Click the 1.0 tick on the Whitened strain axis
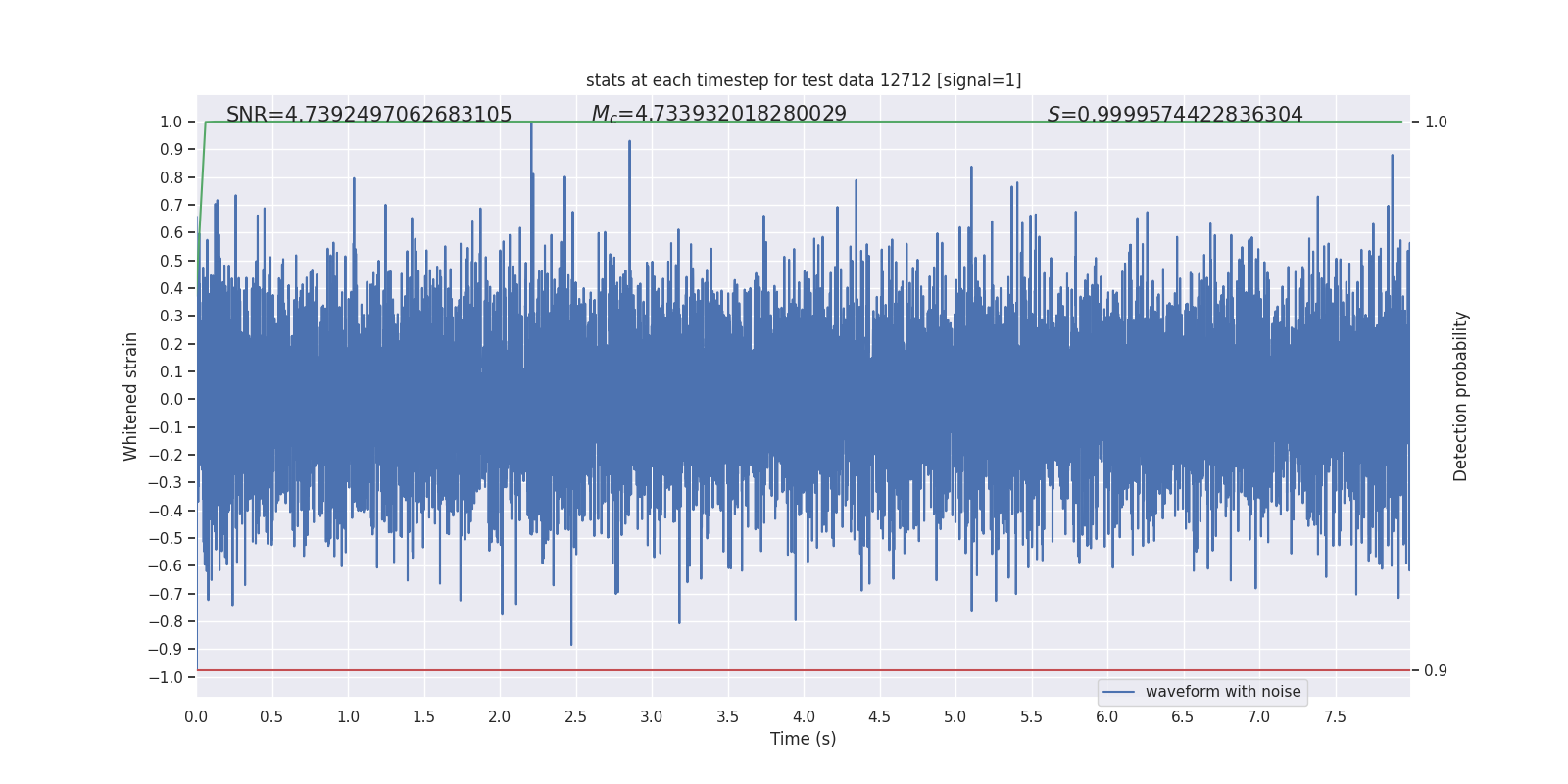Image resolution: width=1568 pixels, height=784 pixels. point(171,122)
